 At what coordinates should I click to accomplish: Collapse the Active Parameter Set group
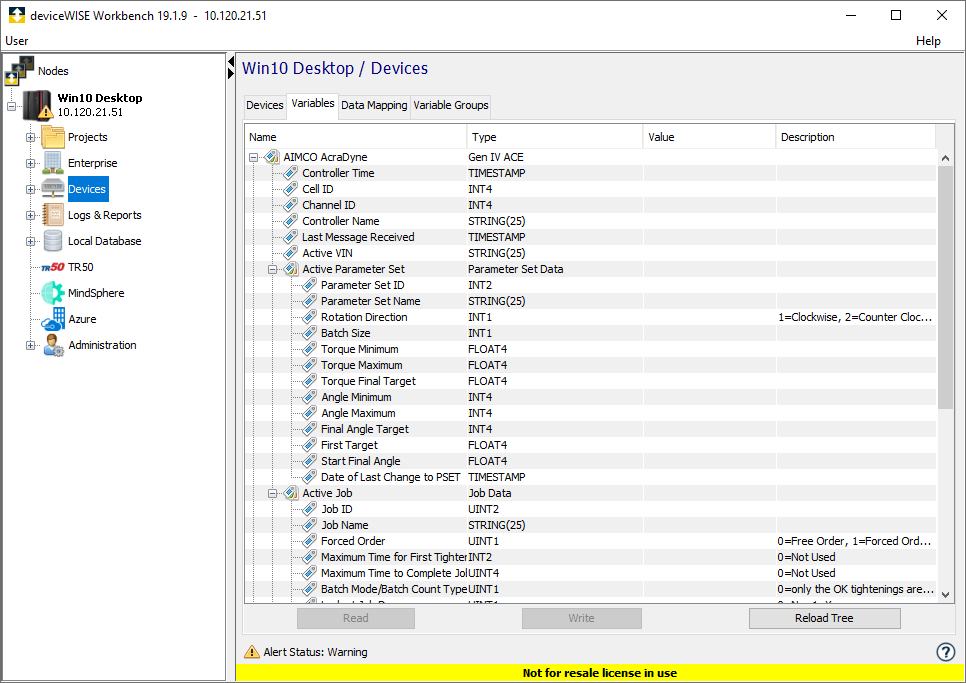pyautogui.click(x=272, y=269)
